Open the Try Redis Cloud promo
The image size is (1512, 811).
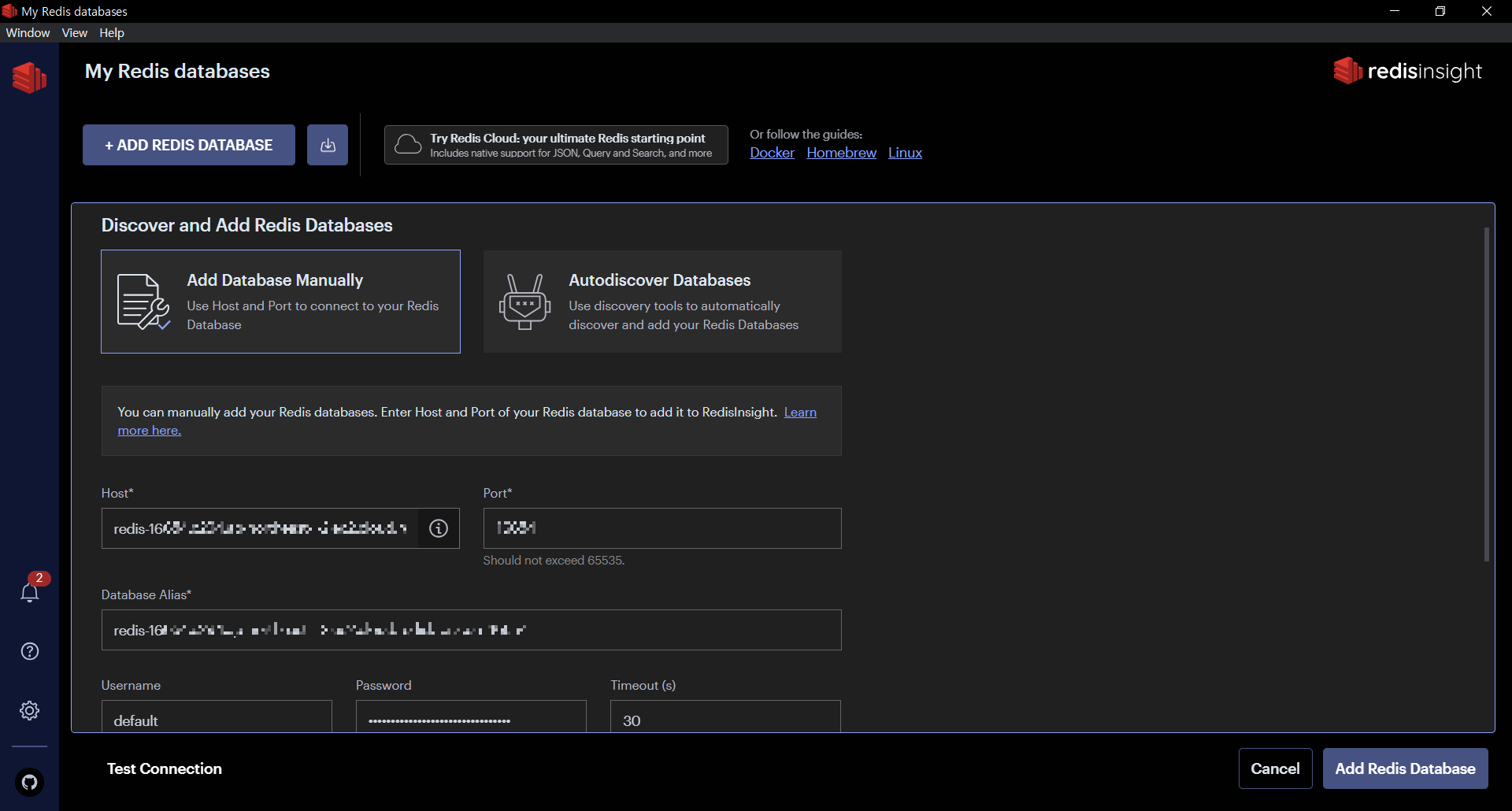pos(556,145)
